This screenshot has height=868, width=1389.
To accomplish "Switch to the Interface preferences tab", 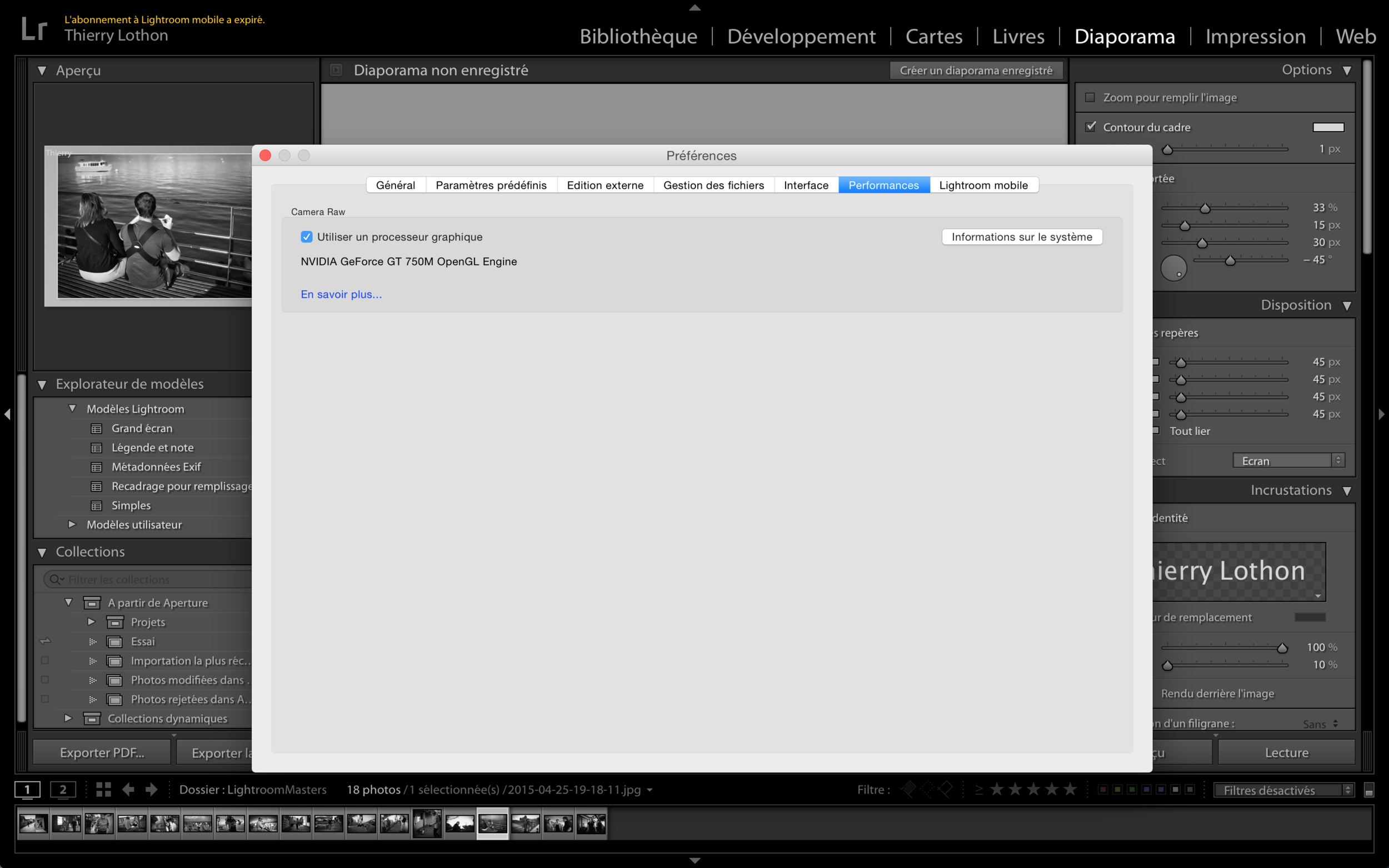I will click(806, 185).
